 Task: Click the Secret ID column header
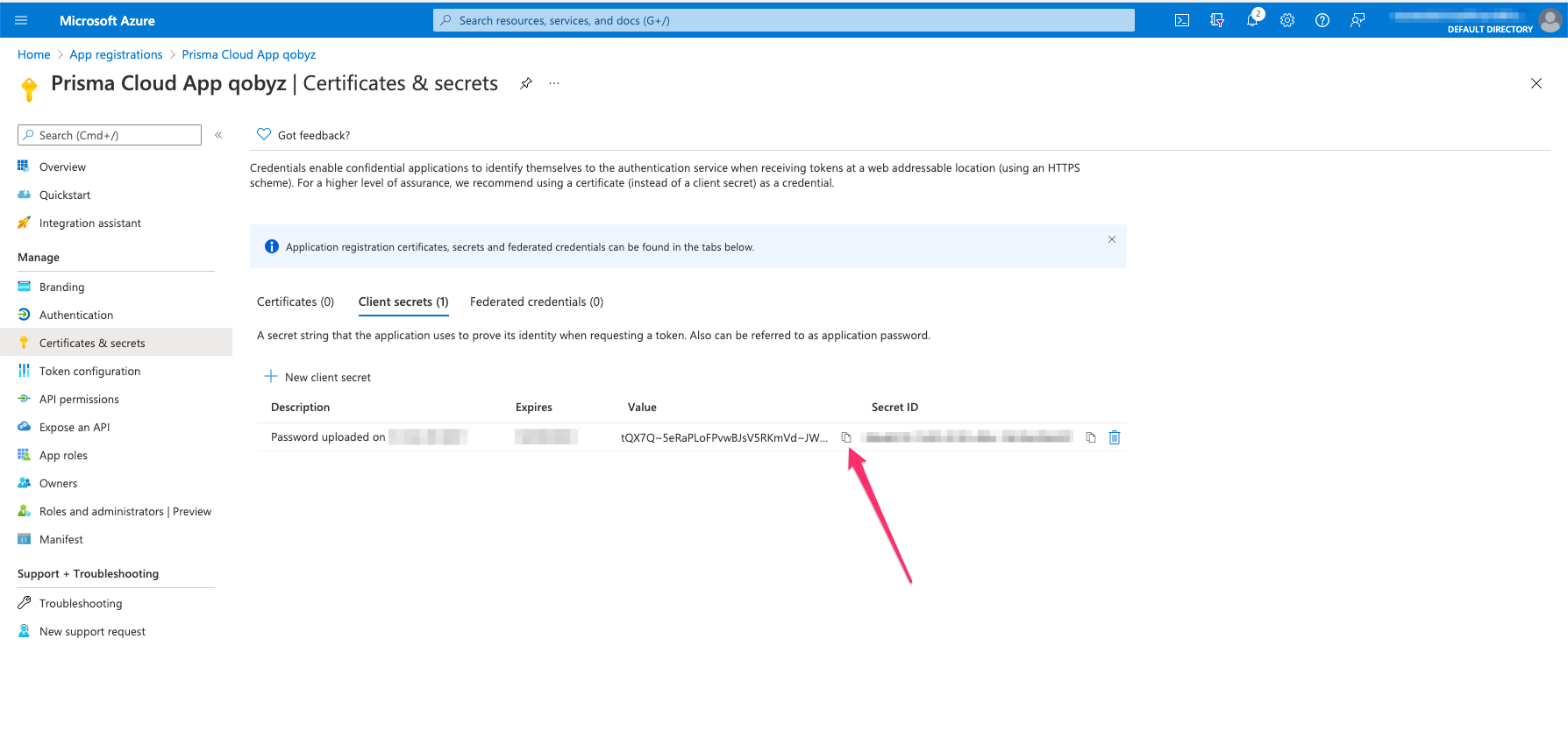(x=894, y=407)
